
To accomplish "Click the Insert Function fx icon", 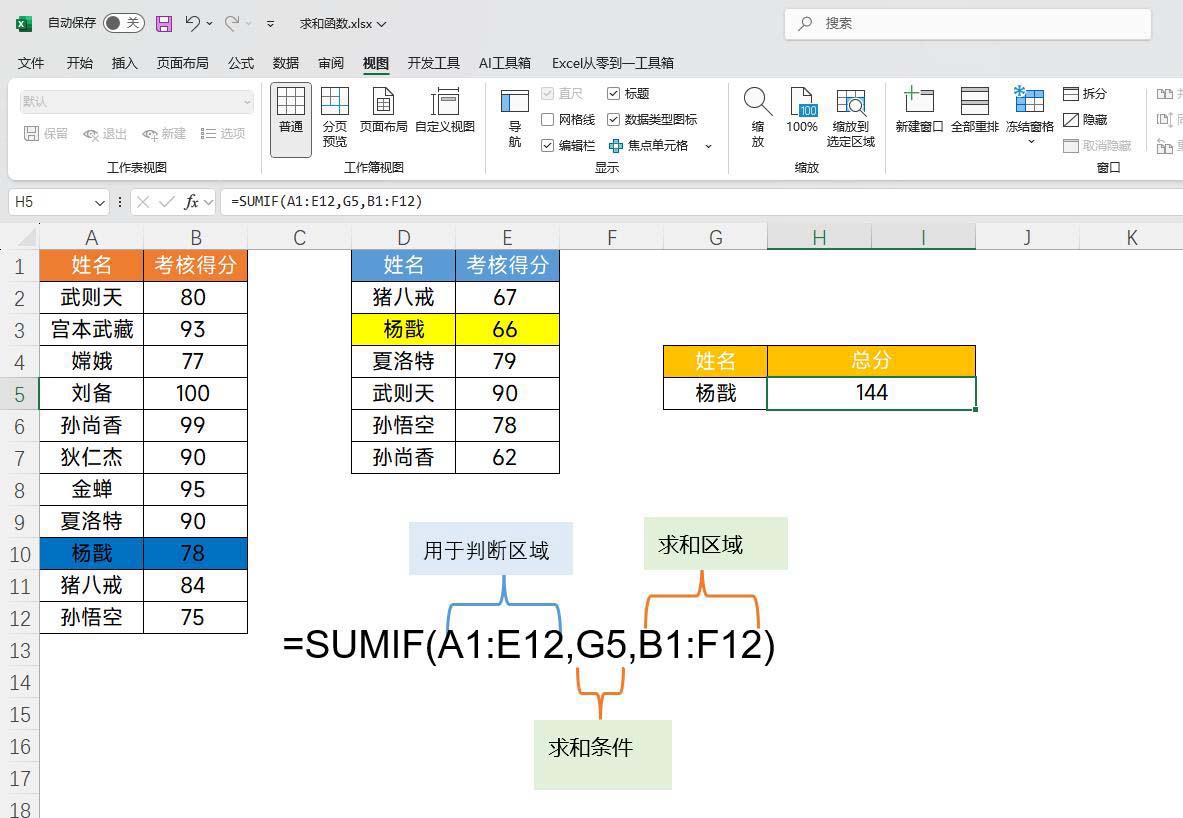I will click(192, 201).
